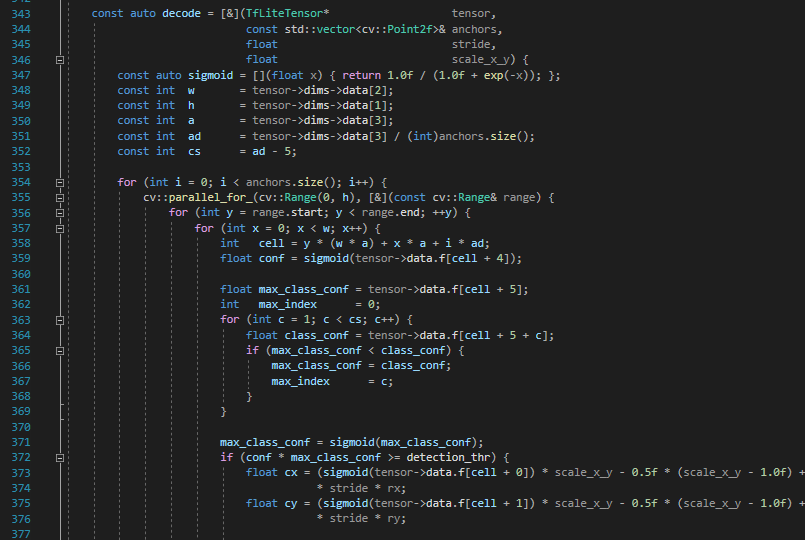Click 'max_index' declaration on line 362
Image resolution: width=805 pixels, height=540 pixels.
[x=288, y=304]
